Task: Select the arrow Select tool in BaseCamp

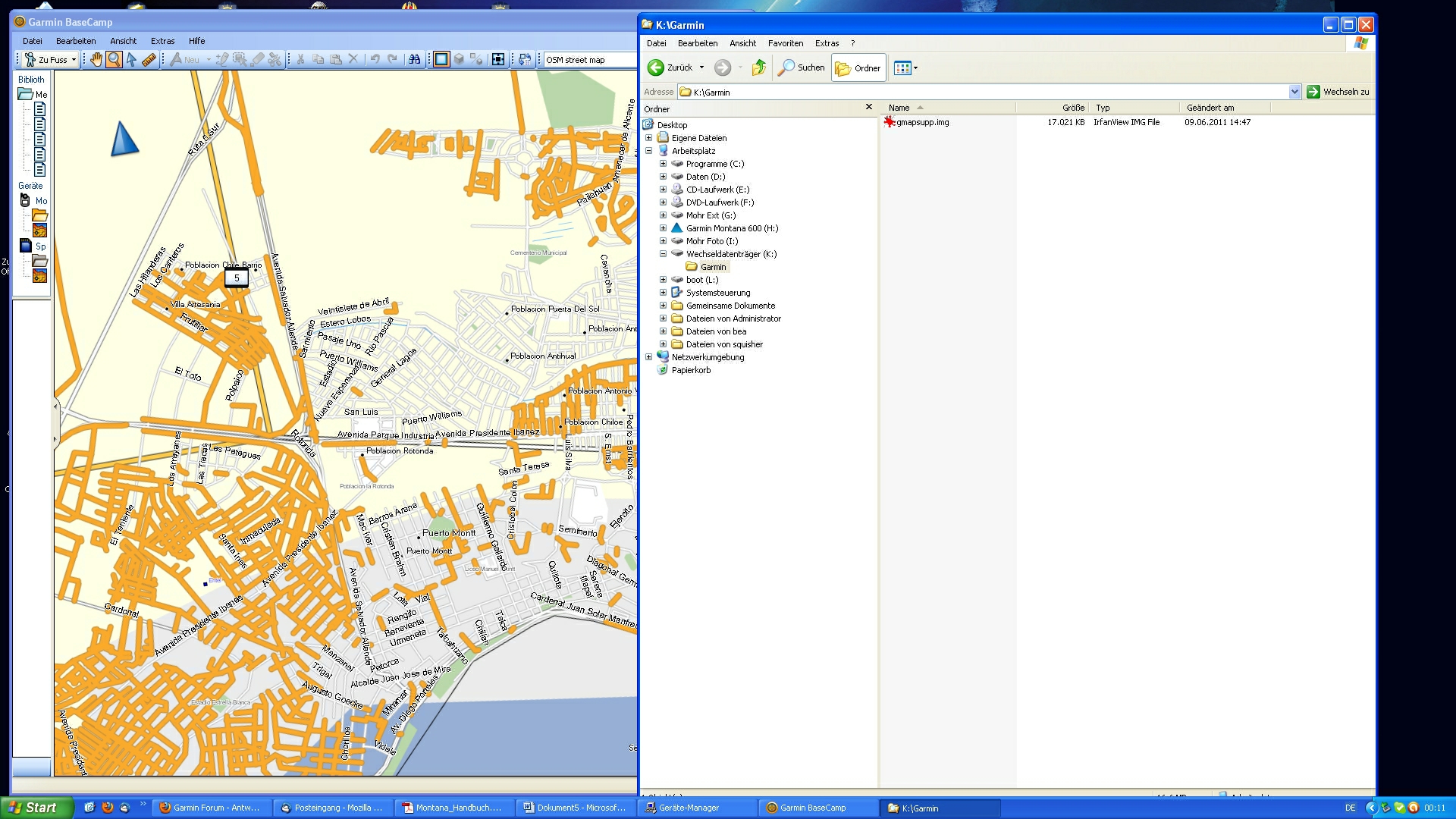Action: [131, 60]
